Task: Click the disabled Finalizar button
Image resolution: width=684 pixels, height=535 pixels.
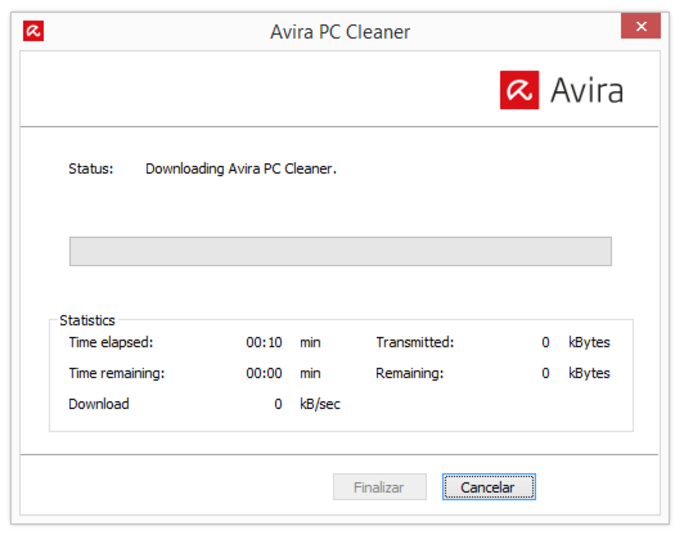Action: point(380,487)
